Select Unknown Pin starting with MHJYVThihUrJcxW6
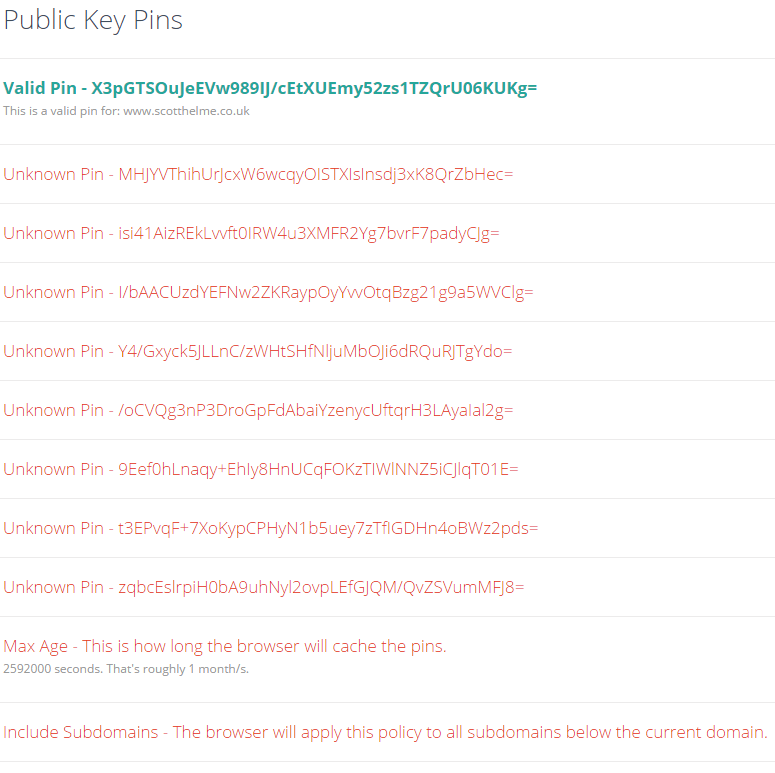 click(x=258, y=174)
